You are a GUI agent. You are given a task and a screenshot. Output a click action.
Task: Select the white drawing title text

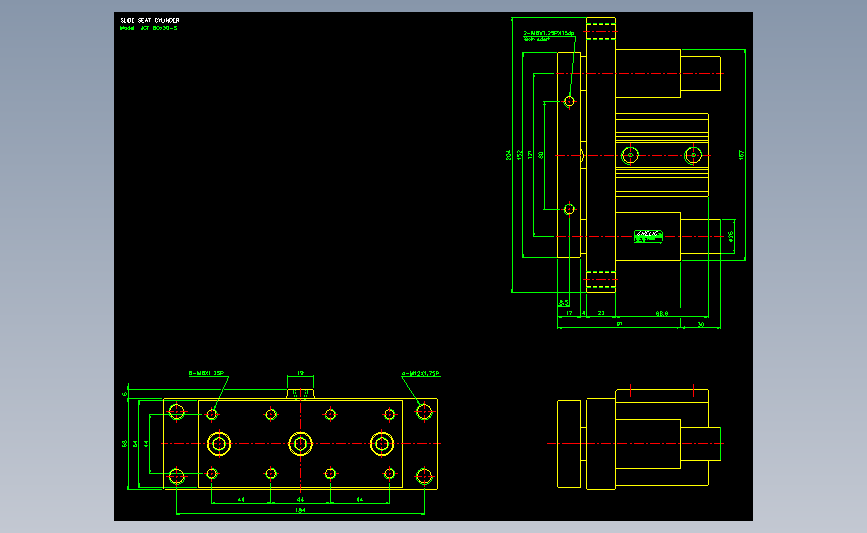point(150,20)
